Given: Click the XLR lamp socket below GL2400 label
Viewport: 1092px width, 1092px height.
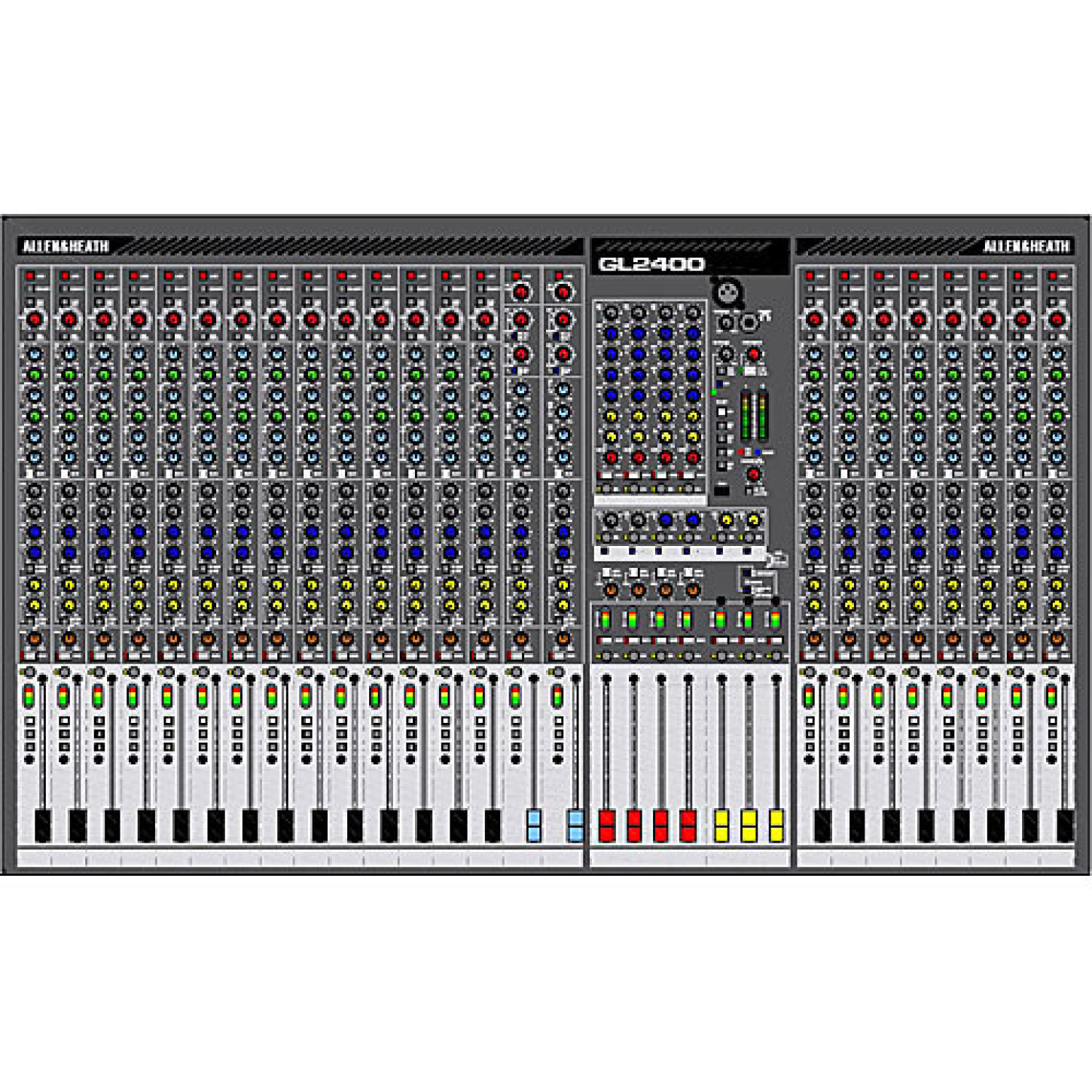Looking at the screenshot, I should coord(727,292).
